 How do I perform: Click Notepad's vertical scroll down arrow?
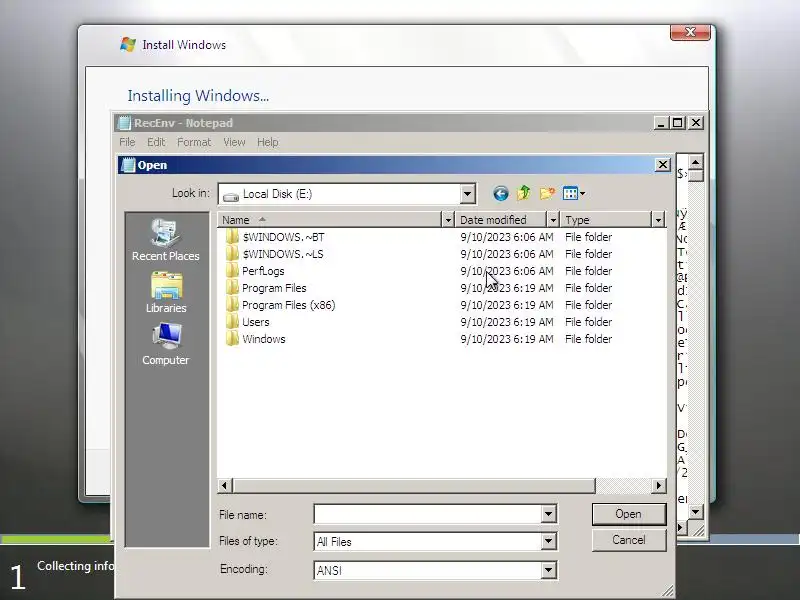pos(695,512)
